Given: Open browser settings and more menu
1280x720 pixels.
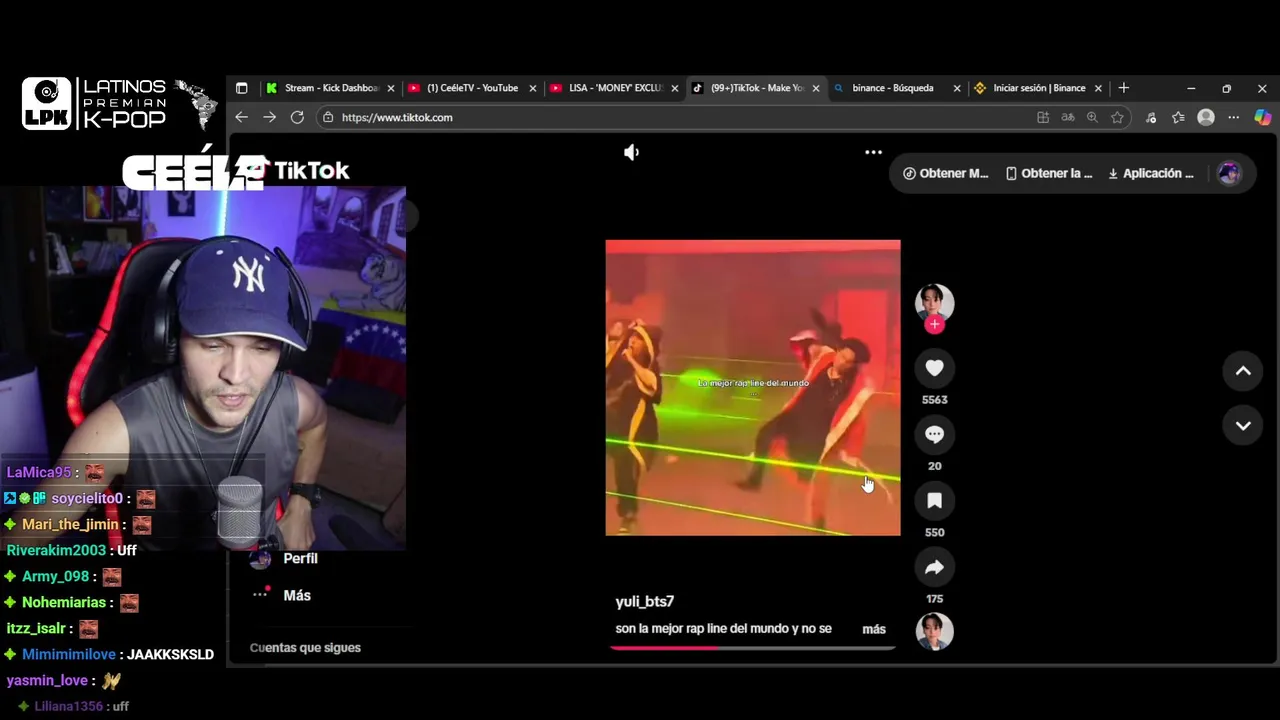Looking at the screenshot, I should coord(1234,117).
